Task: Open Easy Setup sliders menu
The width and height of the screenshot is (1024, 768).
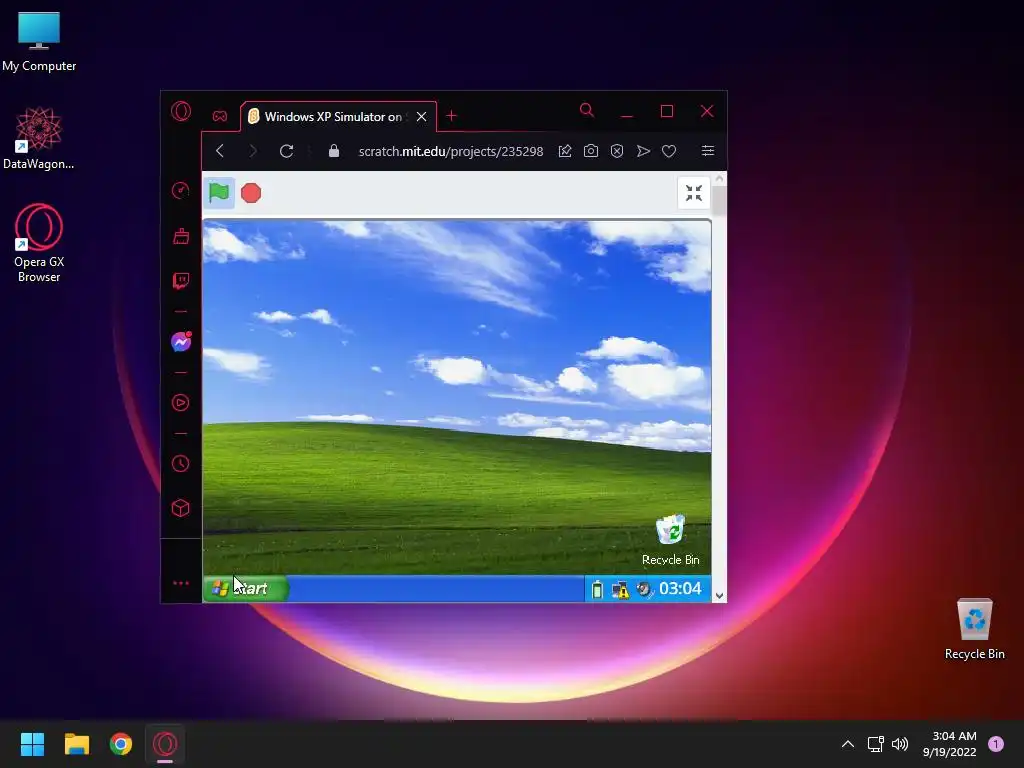Action: [708, 151]
